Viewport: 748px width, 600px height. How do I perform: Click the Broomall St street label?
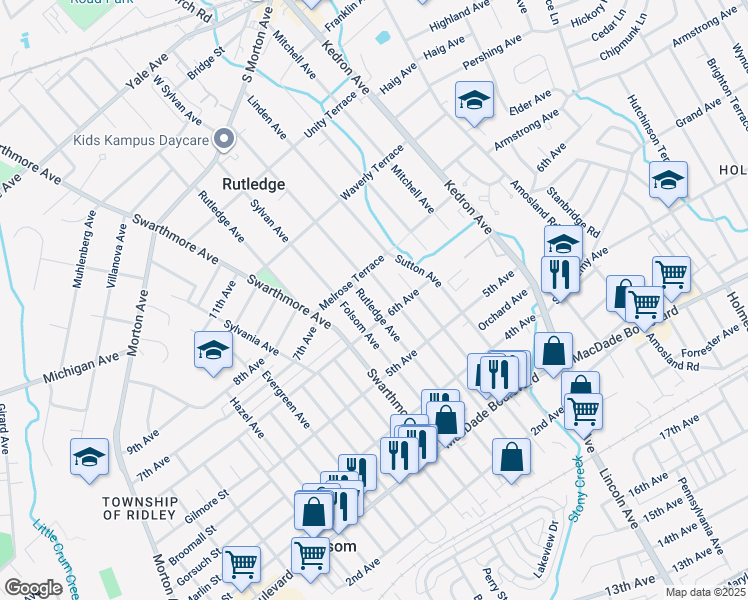[192, 545]
